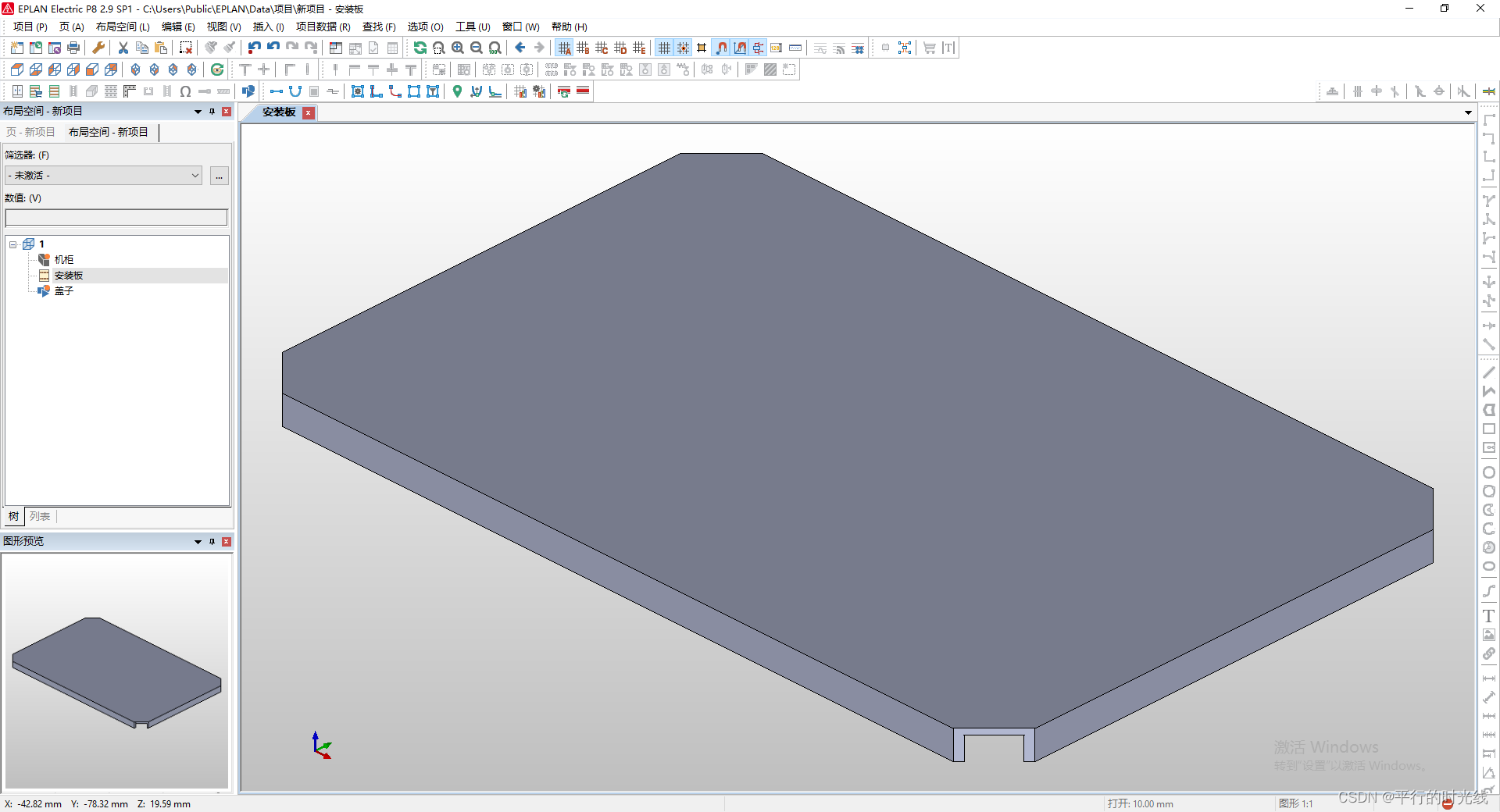Click the cabinet icon in the third toolbar row
Image resolution: width=1500 pixels, height=812 pixels.
17,91
